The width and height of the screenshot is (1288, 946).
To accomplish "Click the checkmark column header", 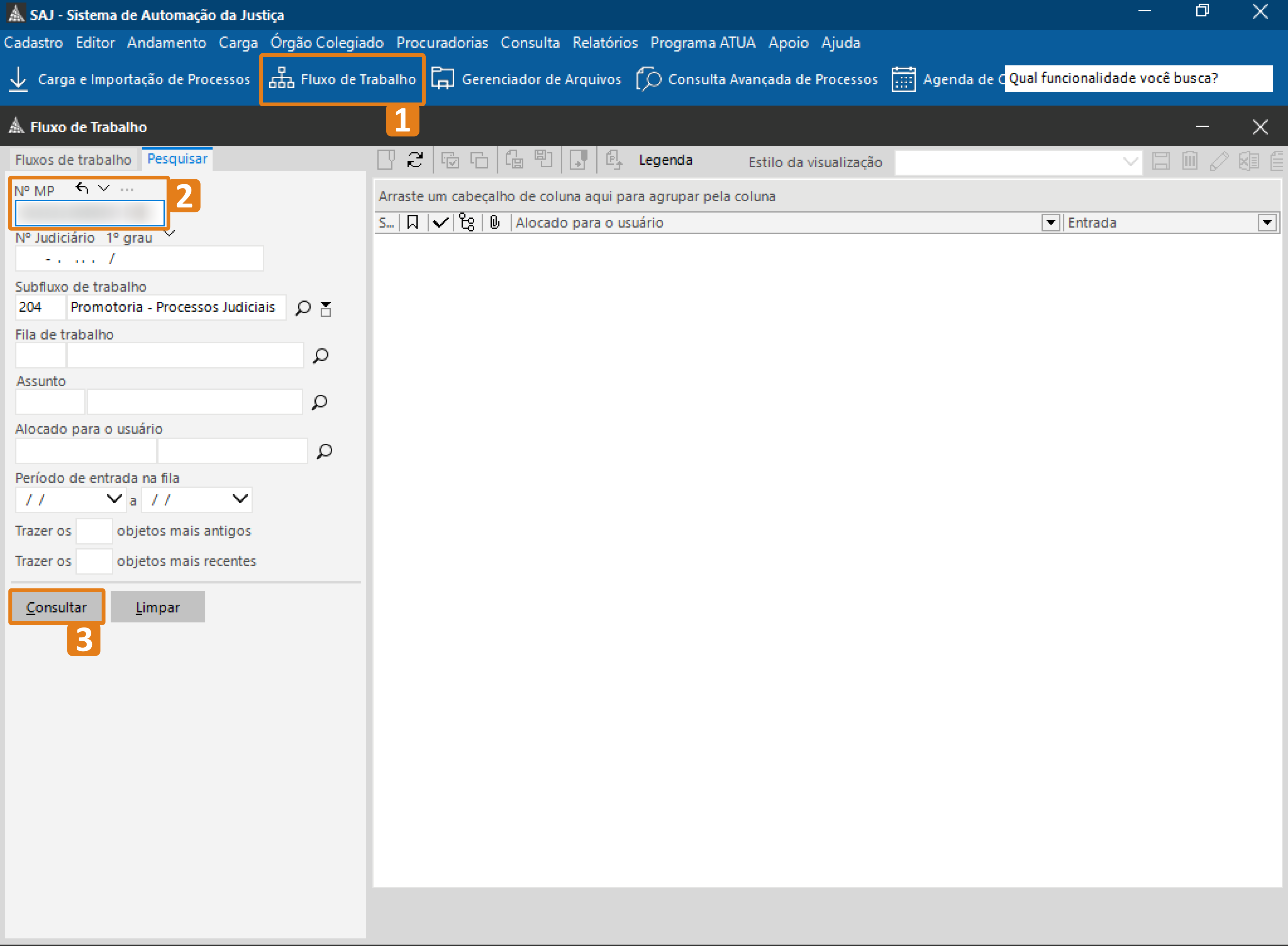I will coord(440,223).
